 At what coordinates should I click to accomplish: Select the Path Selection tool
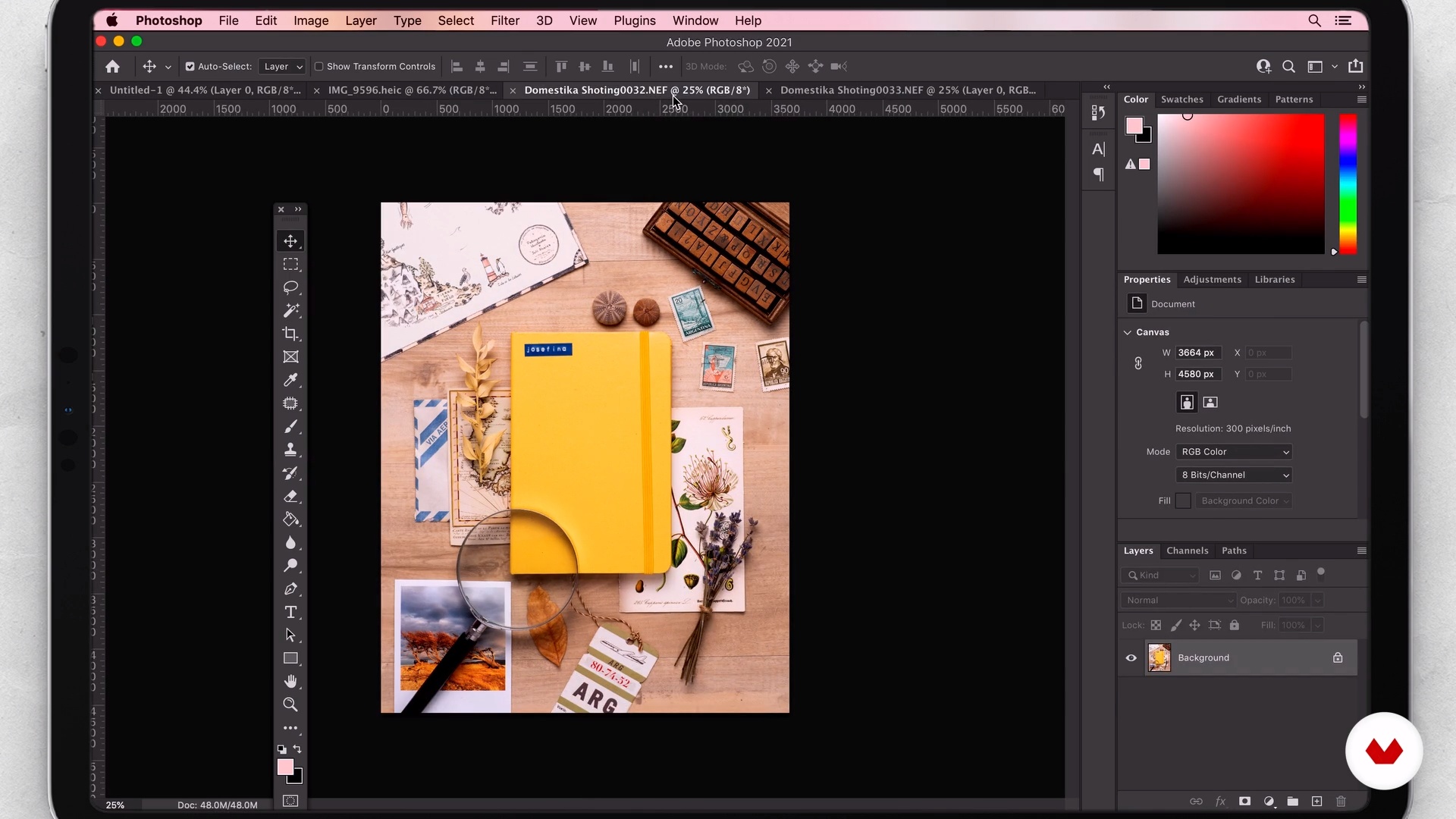tap(290, 635)
